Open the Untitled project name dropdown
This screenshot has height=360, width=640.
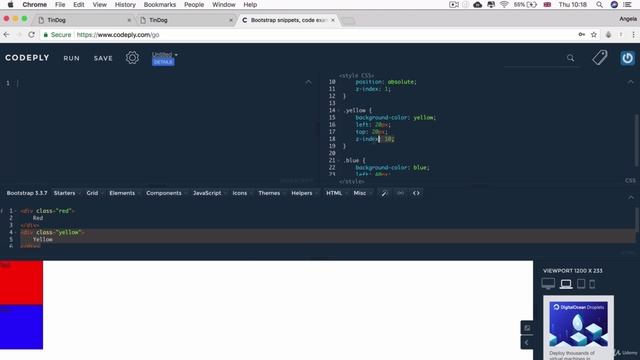coord(165,54)
